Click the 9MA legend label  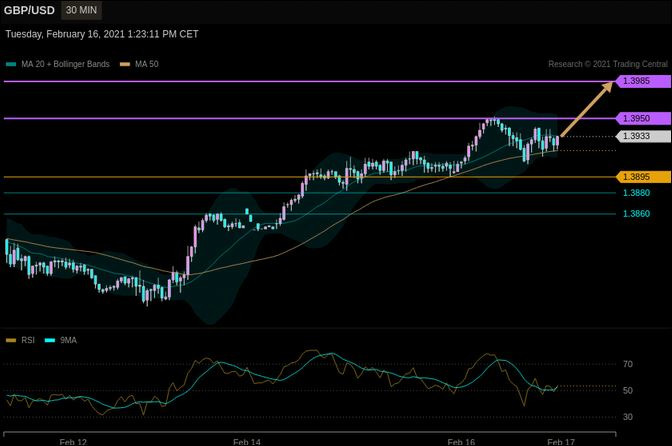point(69,341)
